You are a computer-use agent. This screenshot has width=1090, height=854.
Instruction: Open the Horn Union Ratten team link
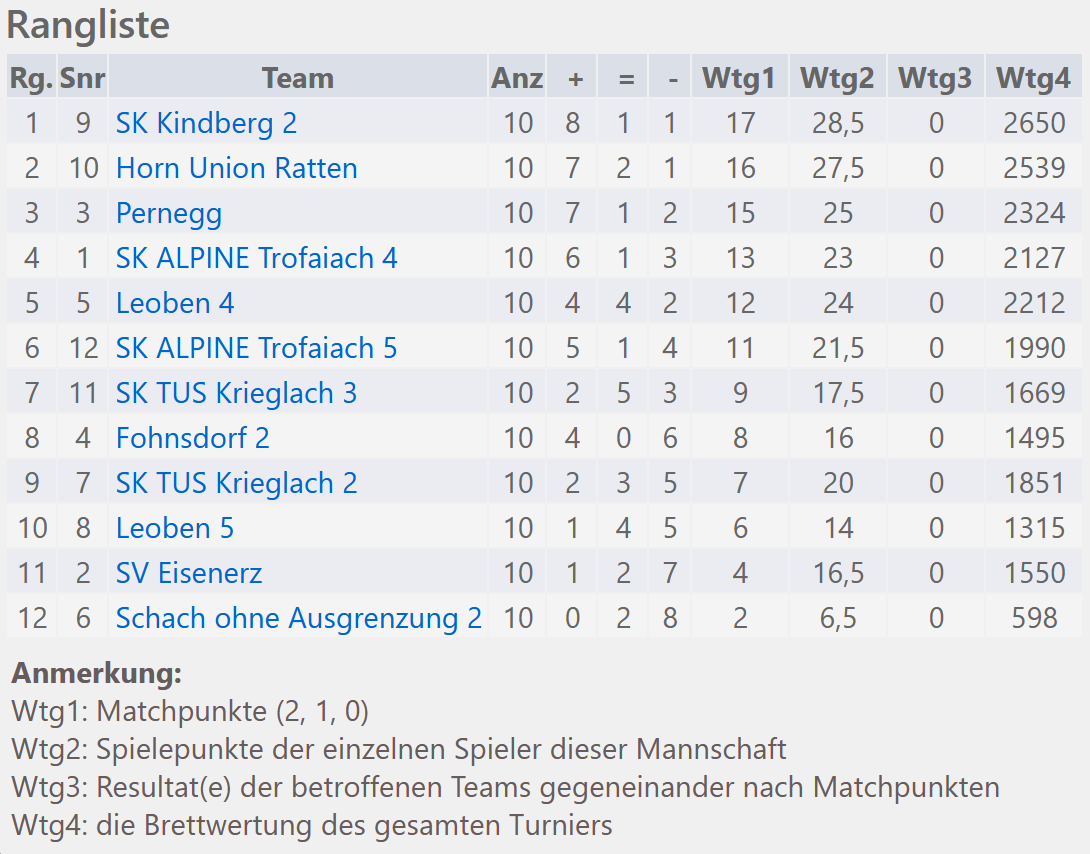coord(236,168)
